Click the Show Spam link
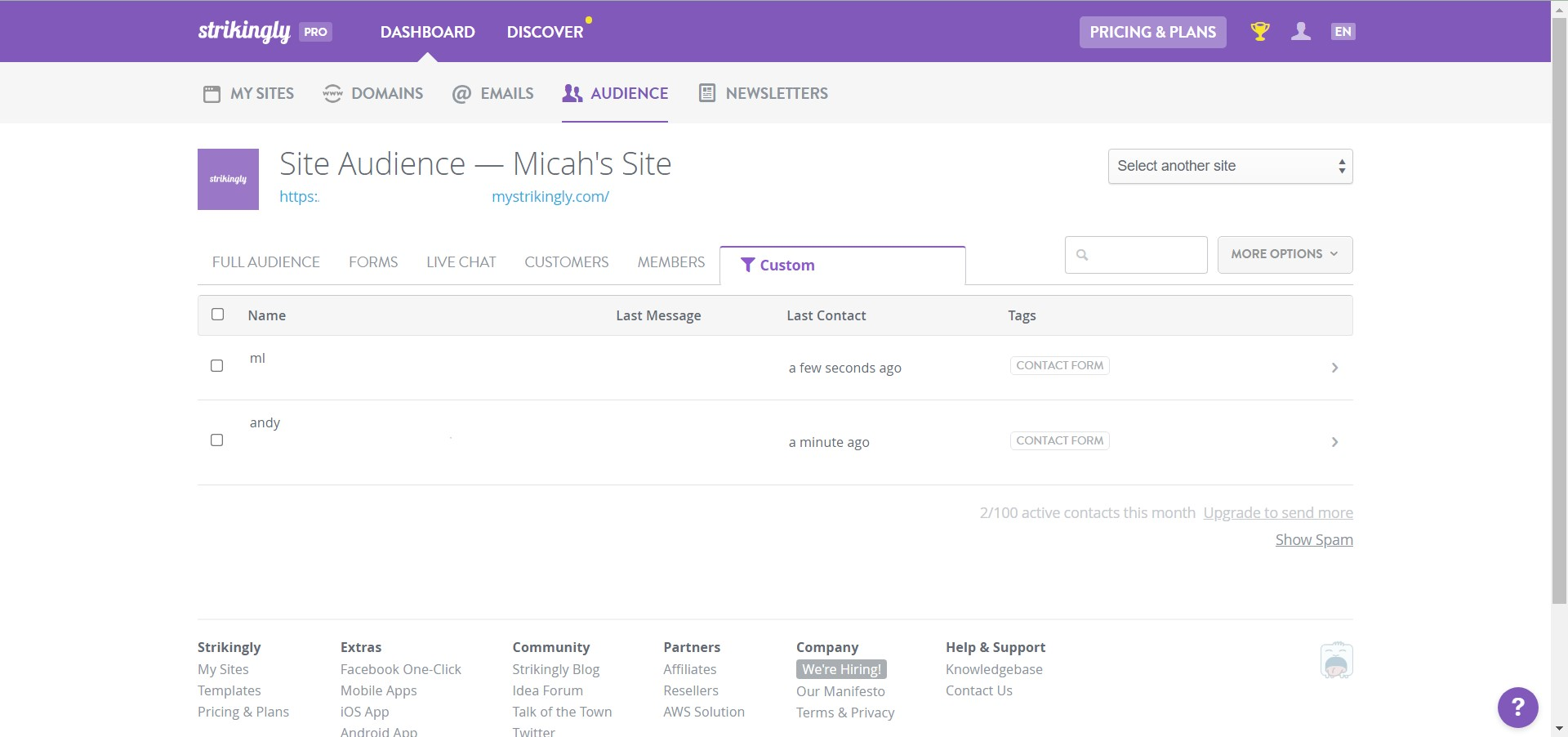This screenshot has width=1568, height=737. coord(1313,540)
